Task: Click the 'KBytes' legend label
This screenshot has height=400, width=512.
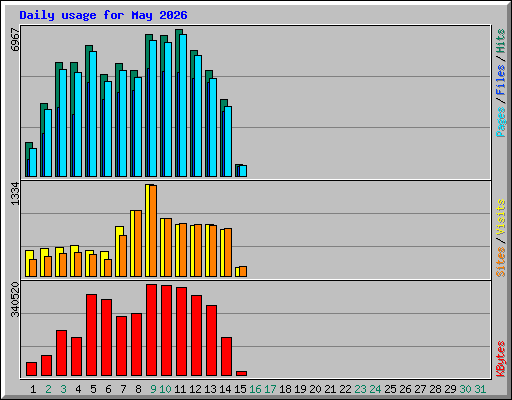Action: pyautogui.click(x=501, y=359)
